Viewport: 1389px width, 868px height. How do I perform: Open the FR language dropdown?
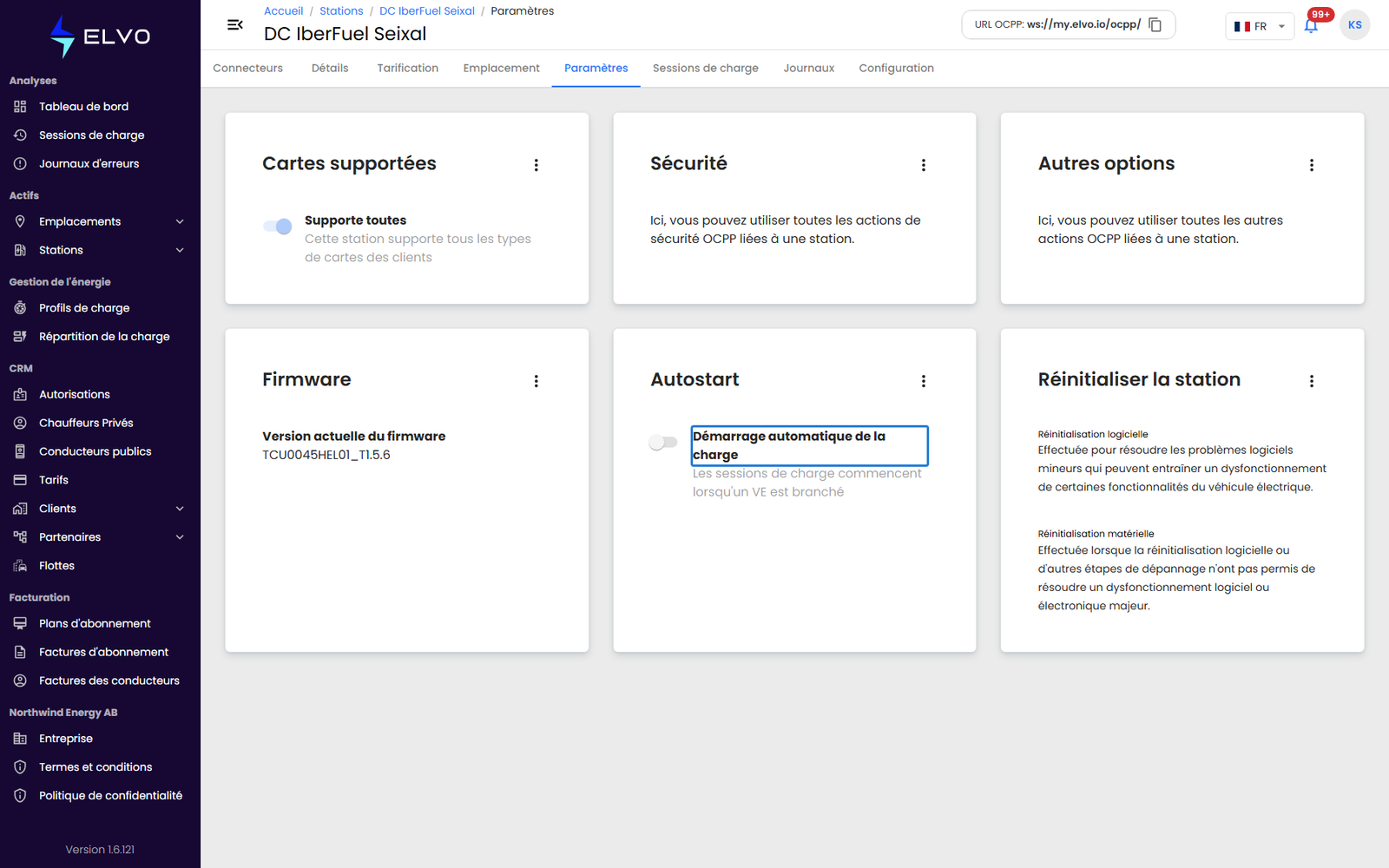click(x=1260, y=26)
